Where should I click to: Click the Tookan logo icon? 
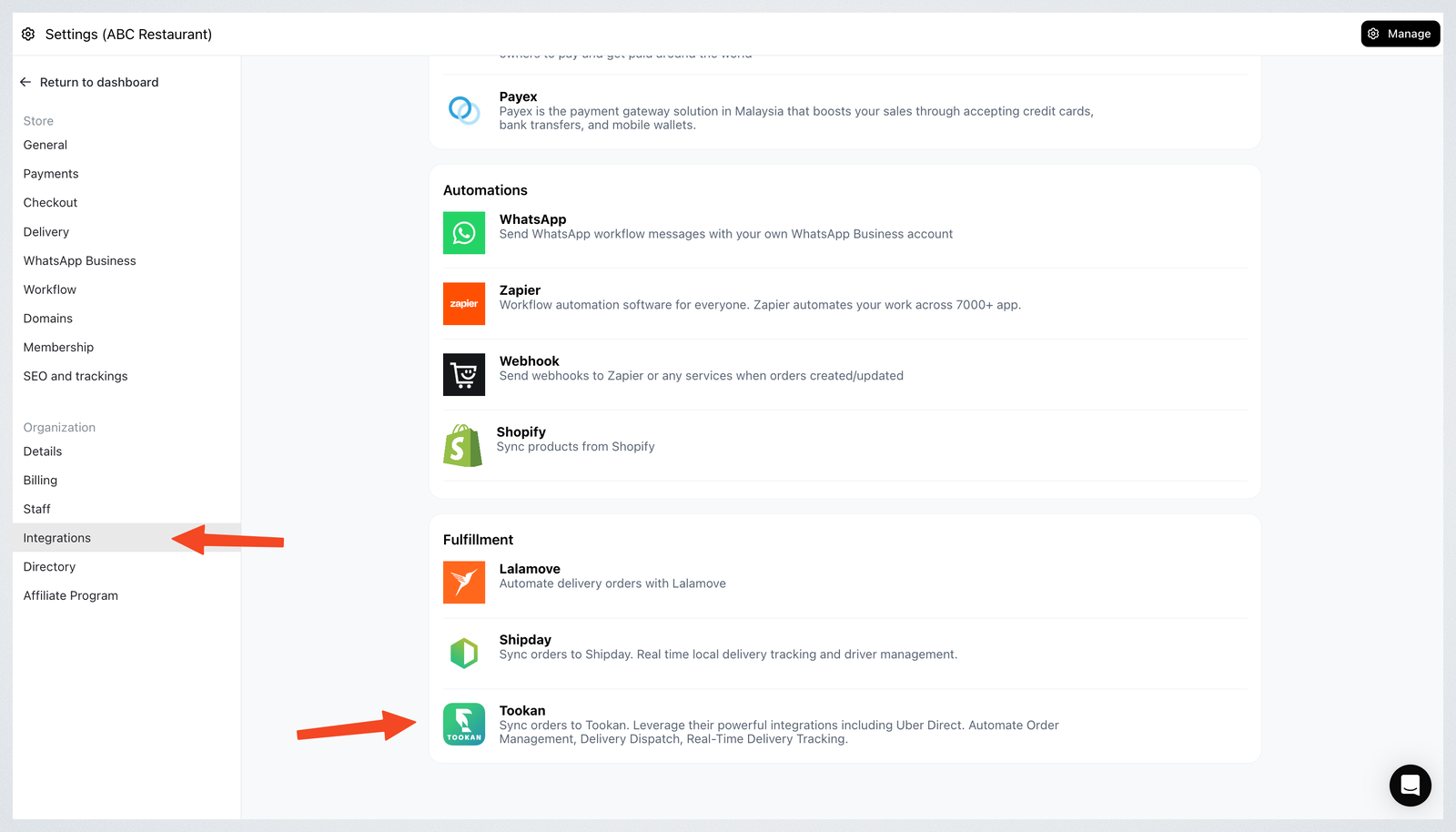point(464,725)
